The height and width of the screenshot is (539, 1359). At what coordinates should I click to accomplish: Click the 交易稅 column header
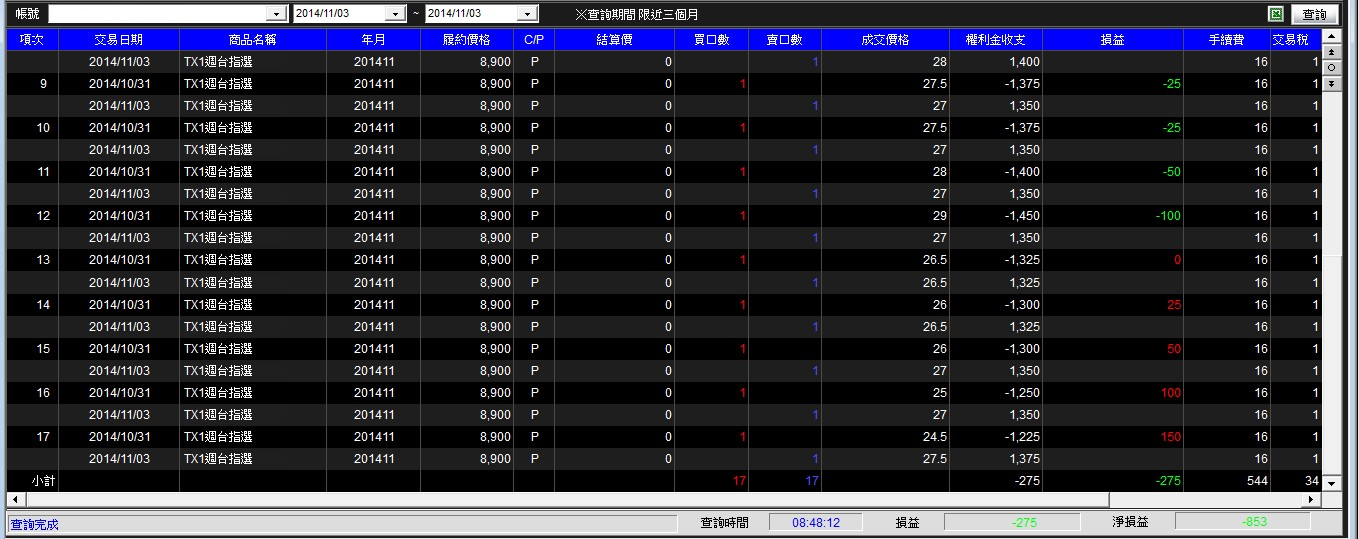click(x=1296, y=40)
